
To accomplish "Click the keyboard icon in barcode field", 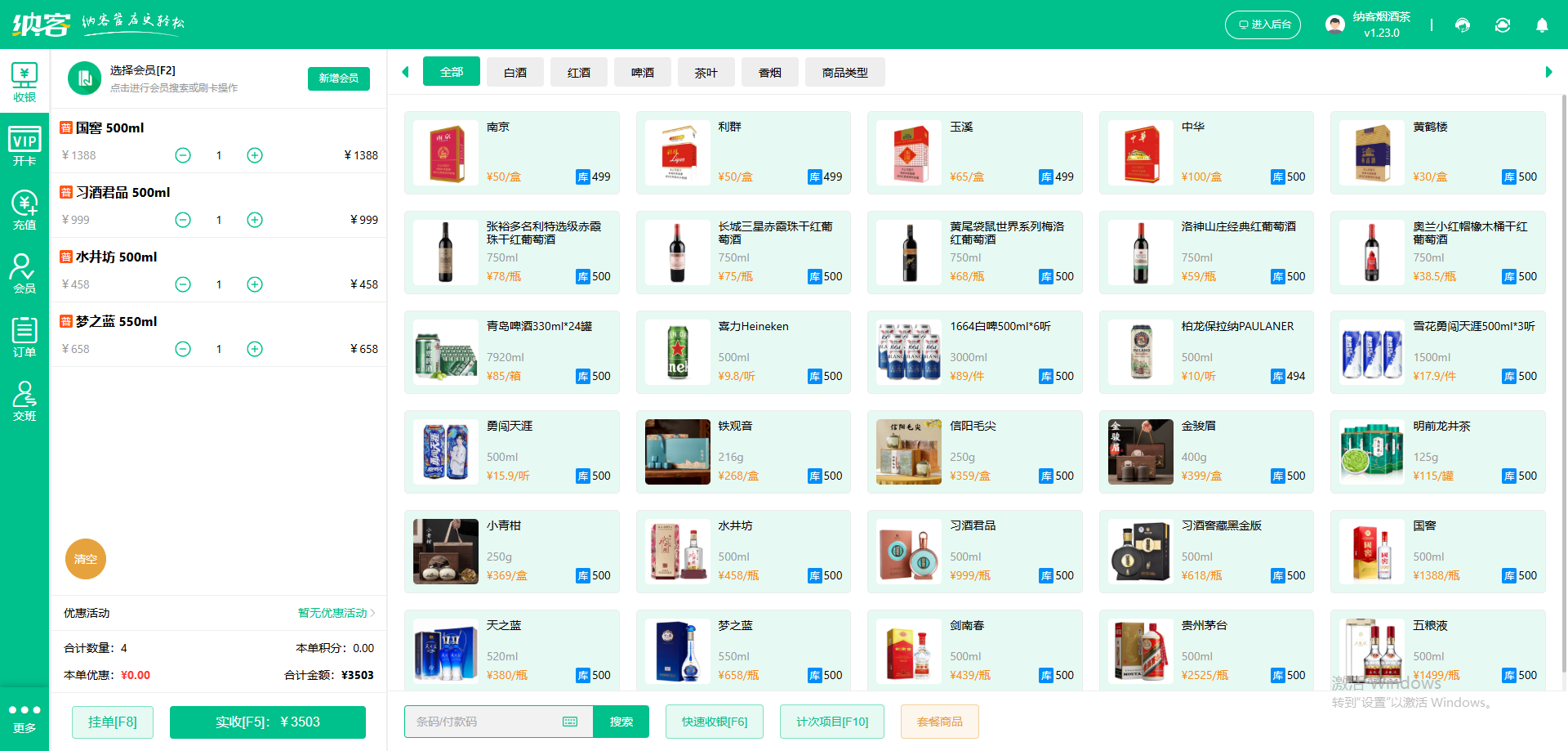I will 570,722.
